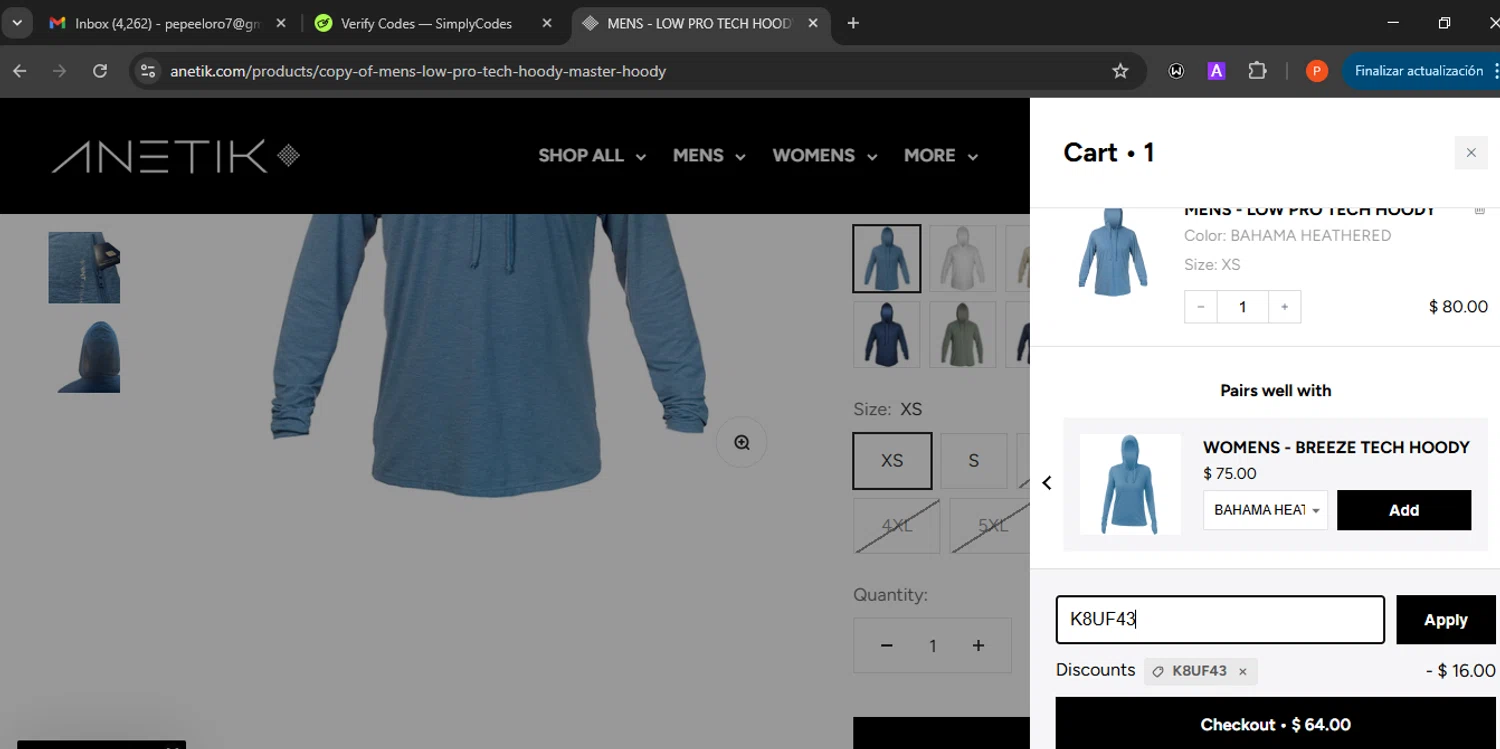Switch to the Gmail Inbox tab
1500x749 pixels.
pos(168,23)
